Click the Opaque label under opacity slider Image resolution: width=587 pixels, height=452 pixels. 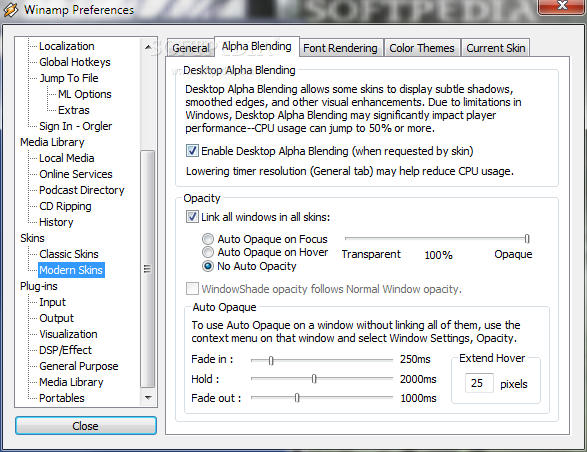pyautogui.click(x=513, y=254)
